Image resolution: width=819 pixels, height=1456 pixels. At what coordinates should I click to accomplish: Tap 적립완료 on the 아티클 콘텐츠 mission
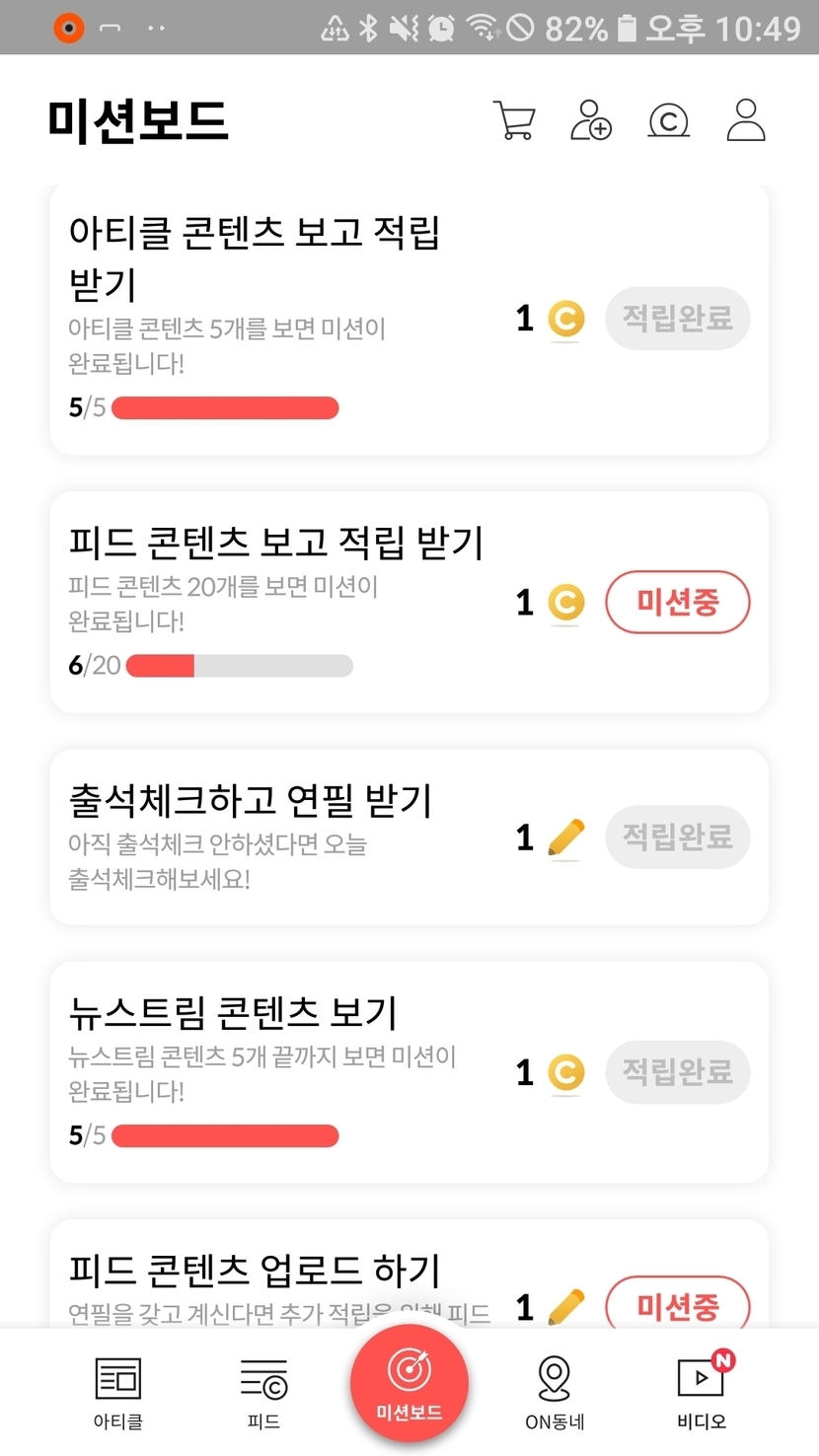677,319
